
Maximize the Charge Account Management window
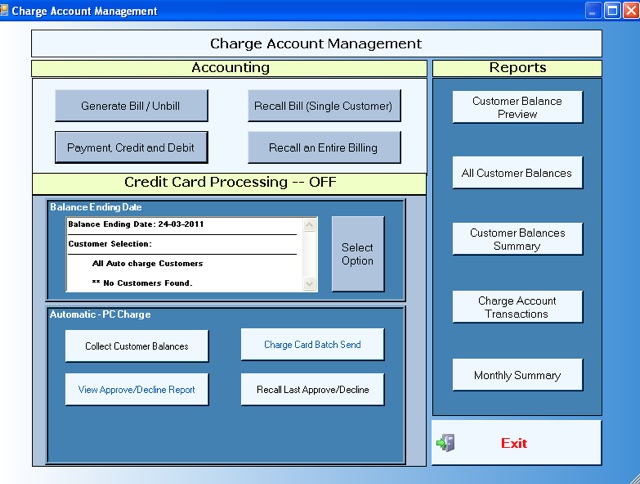(x=611, y=11)
